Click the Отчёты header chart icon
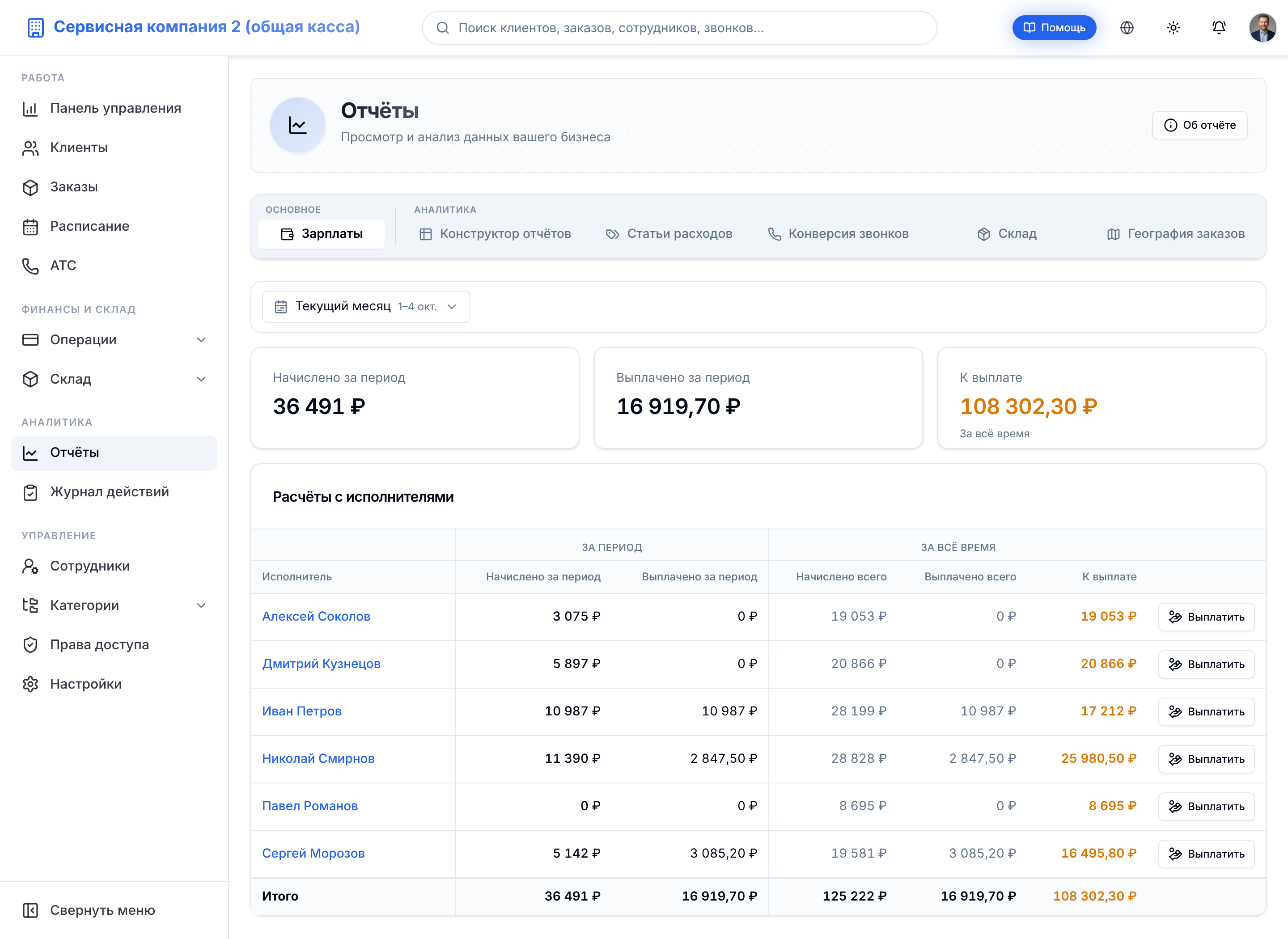 298,125
